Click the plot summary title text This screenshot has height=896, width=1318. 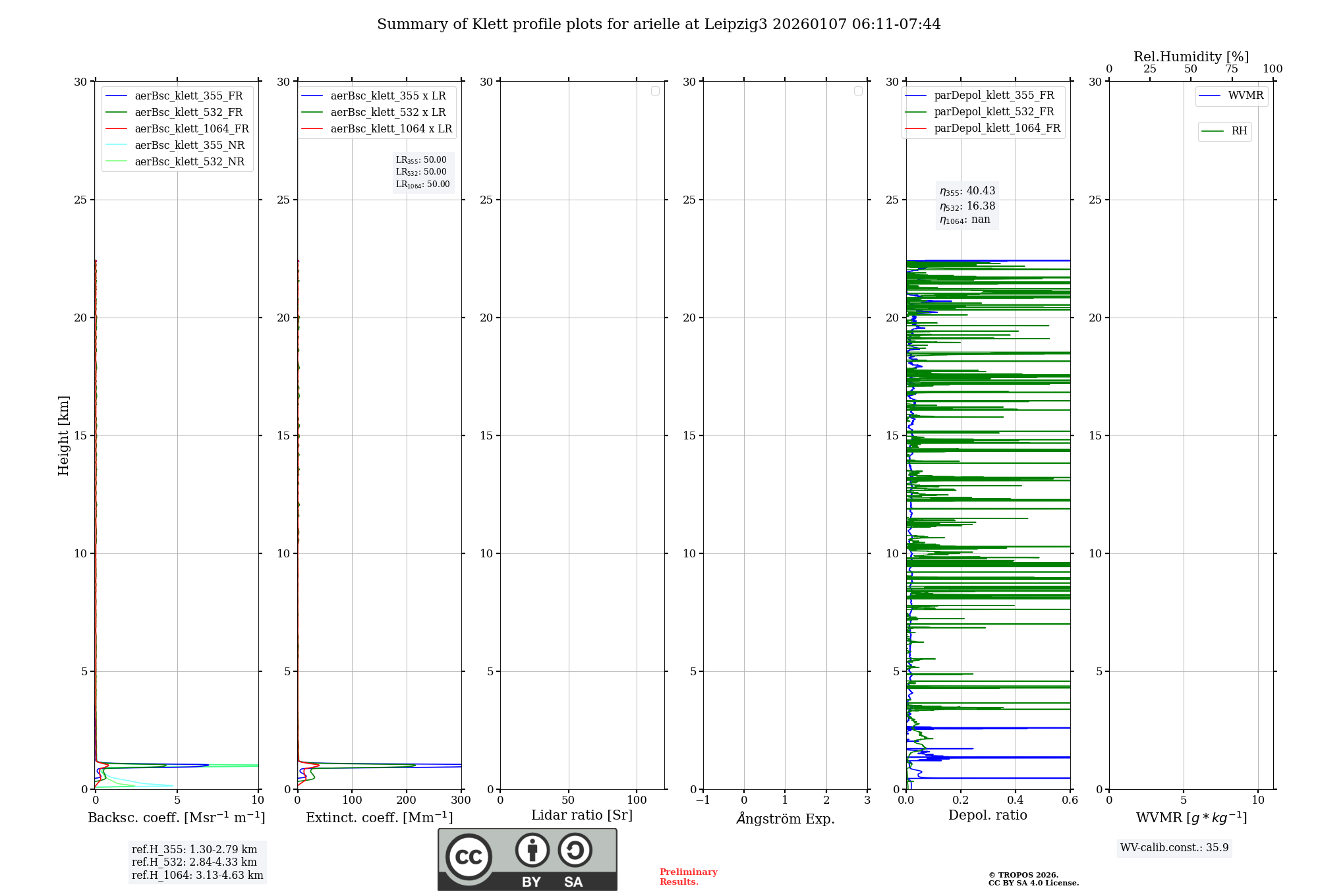(658, 24)
